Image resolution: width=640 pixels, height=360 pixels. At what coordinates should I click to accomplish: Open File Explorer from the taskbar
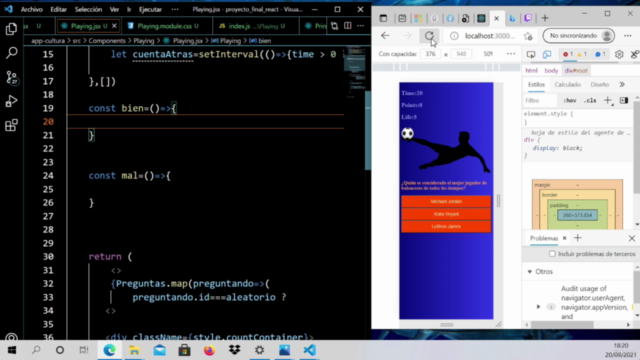[x=134, y=350]
